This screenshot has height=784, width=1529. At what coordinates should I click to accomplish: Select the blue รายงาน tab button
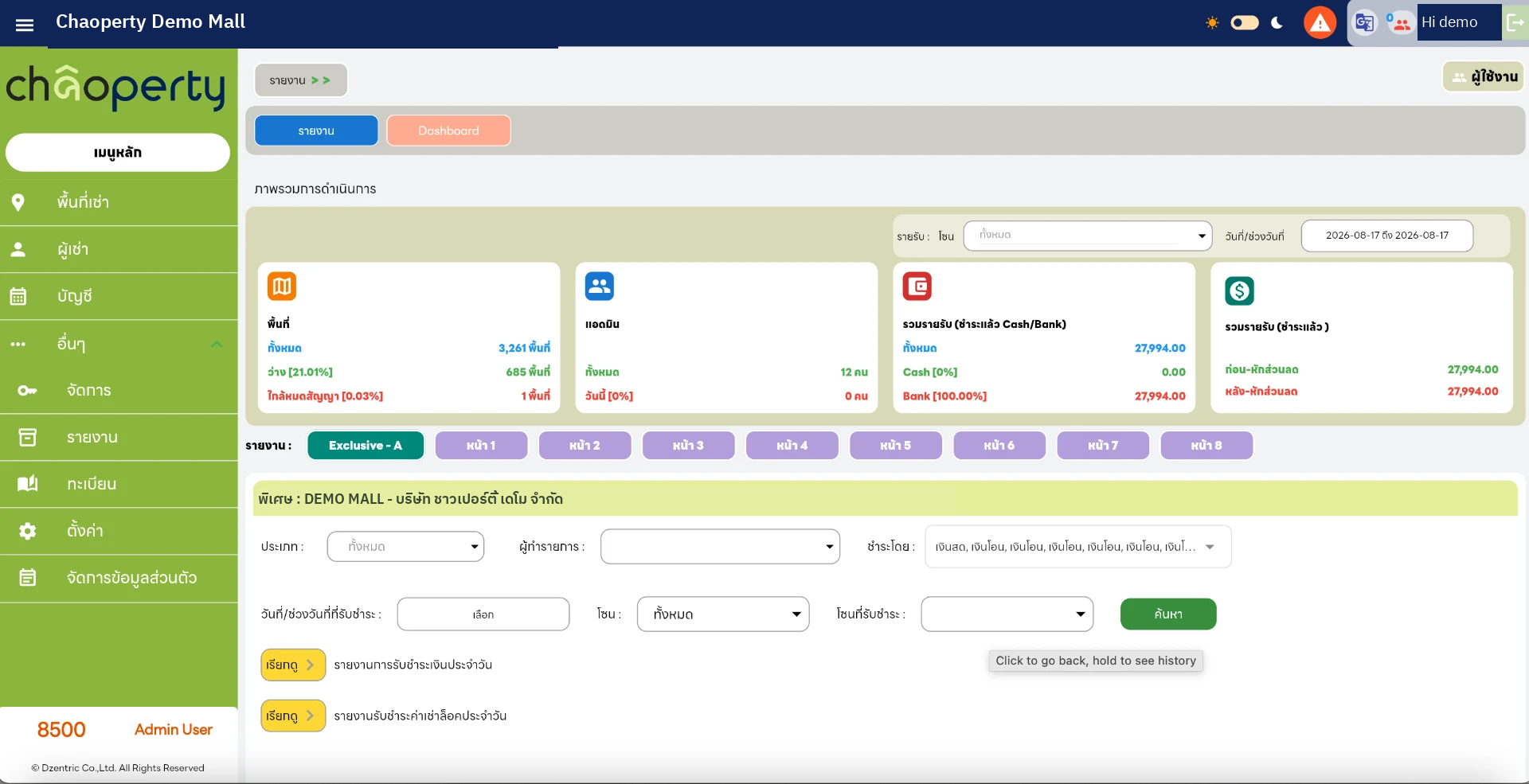coord(316,131)
